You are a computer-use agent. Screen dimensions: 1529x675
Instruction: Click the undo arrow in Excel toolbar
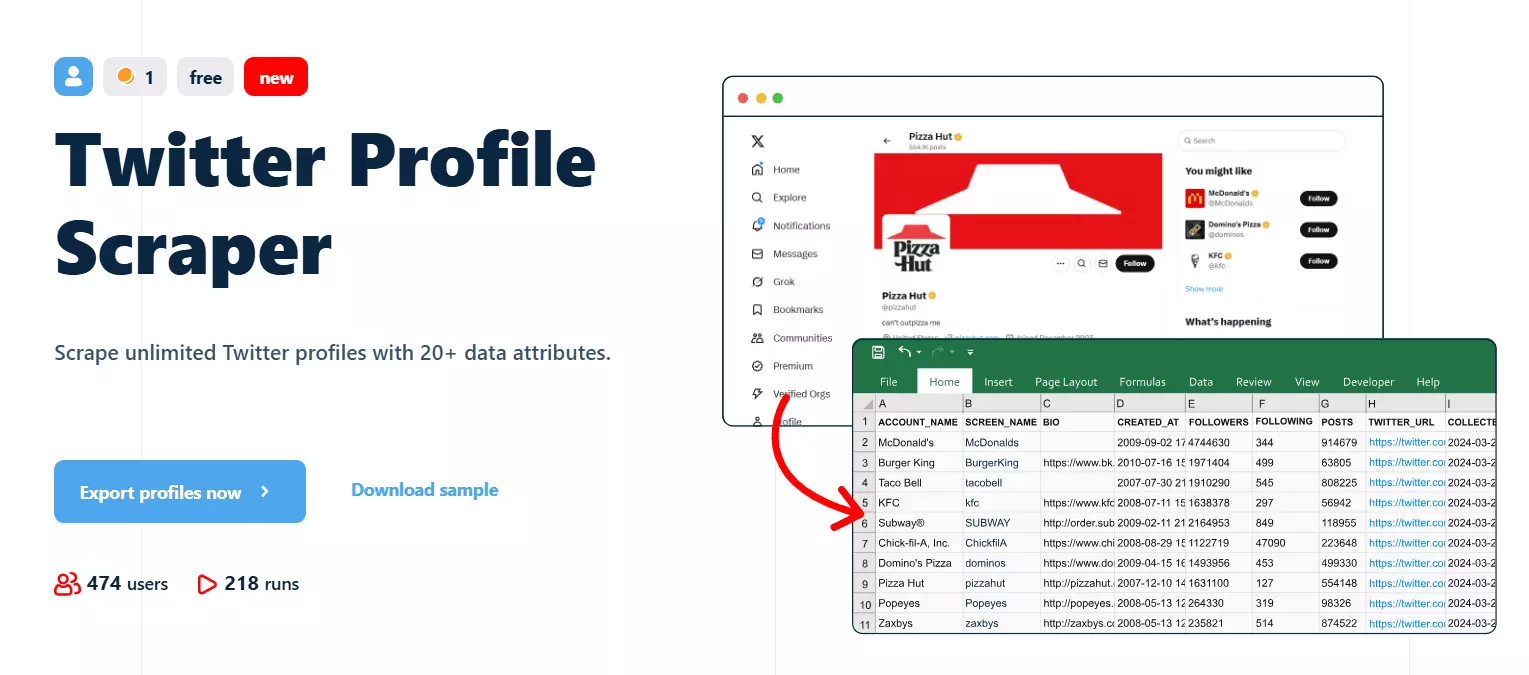tap(905, 352)
